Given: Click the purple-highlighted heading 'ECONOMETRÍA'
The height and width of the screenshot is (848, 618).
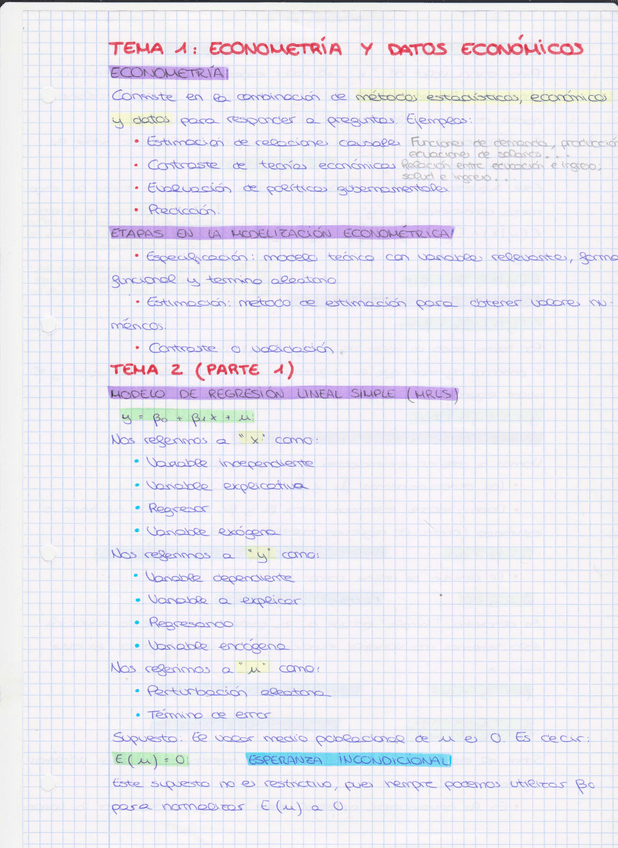Looking at the screenshot, I should click(169, 73).
